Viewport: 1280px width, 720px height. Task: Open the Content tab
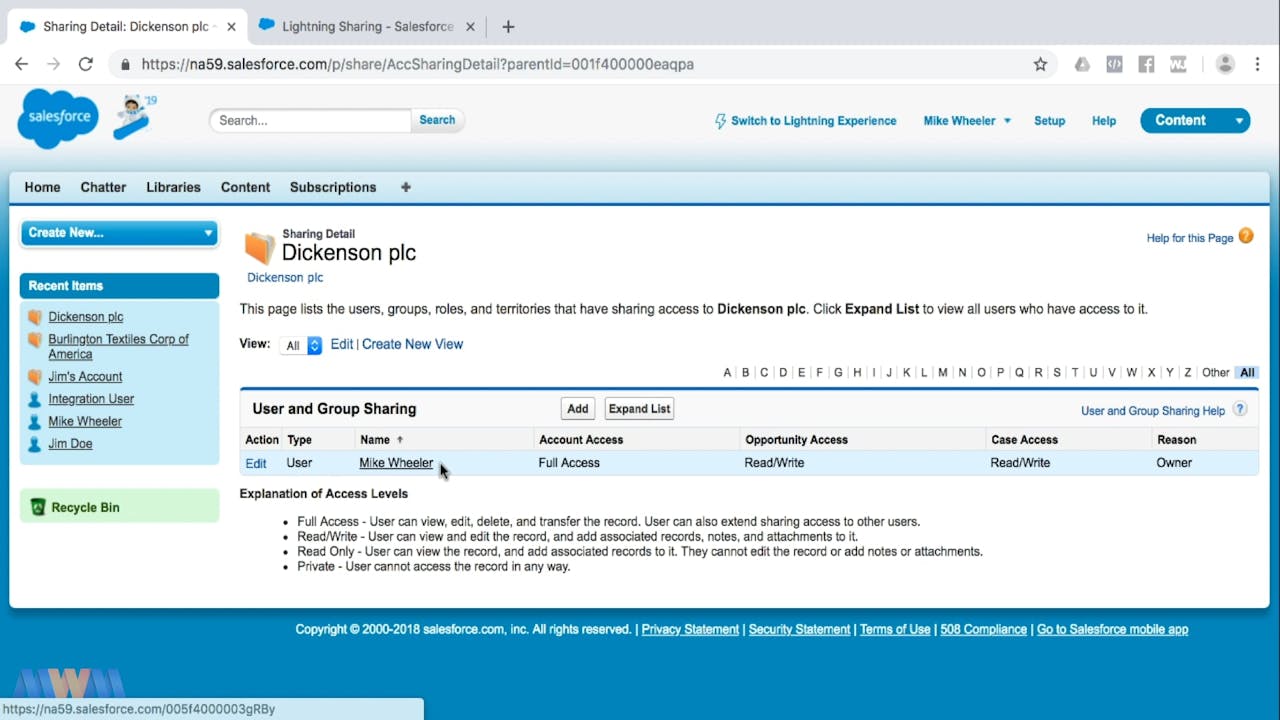(245, 187)
